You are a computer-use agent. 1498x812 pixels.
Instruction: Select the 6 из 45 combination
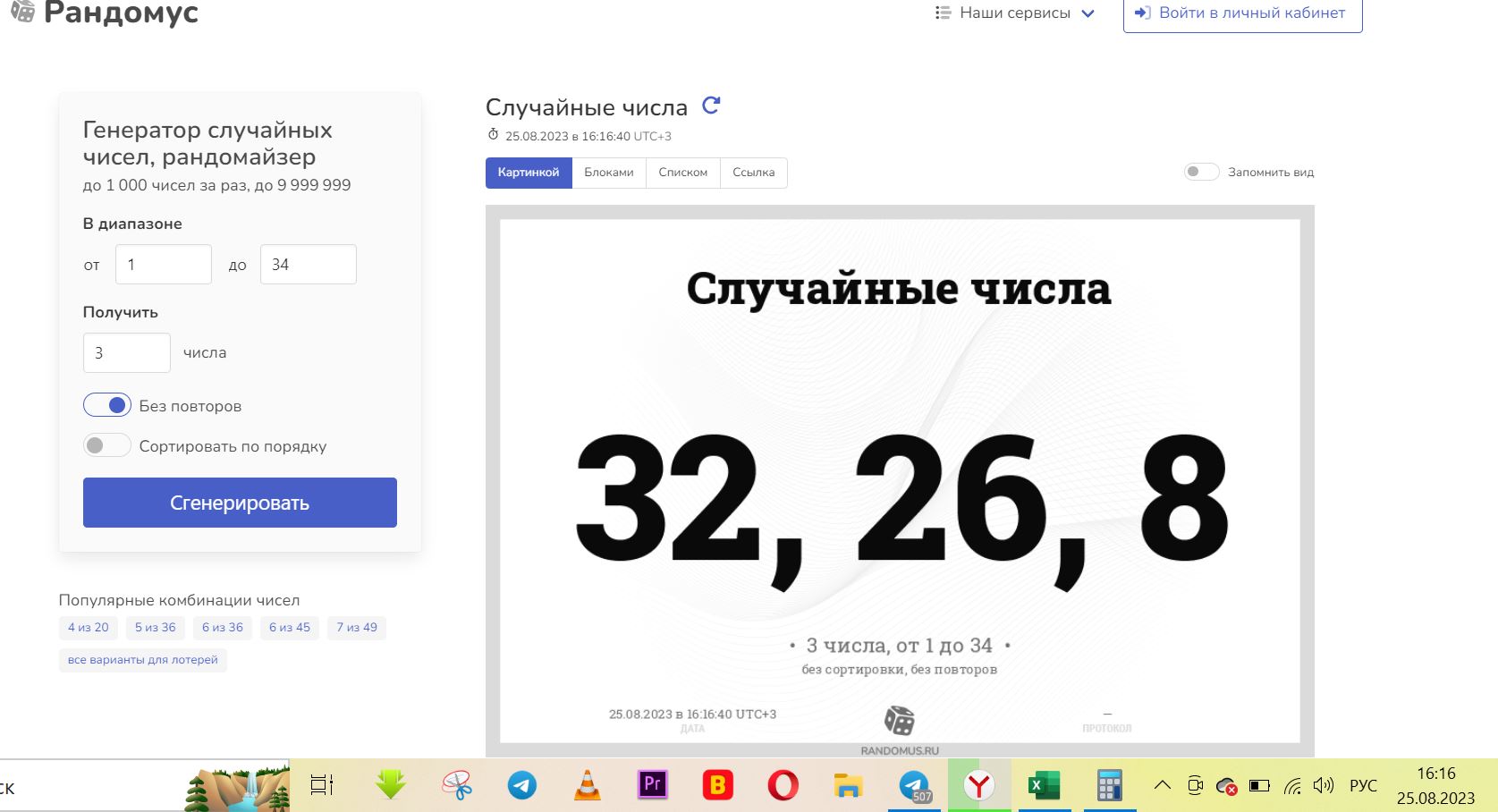(x=290, y=628)
